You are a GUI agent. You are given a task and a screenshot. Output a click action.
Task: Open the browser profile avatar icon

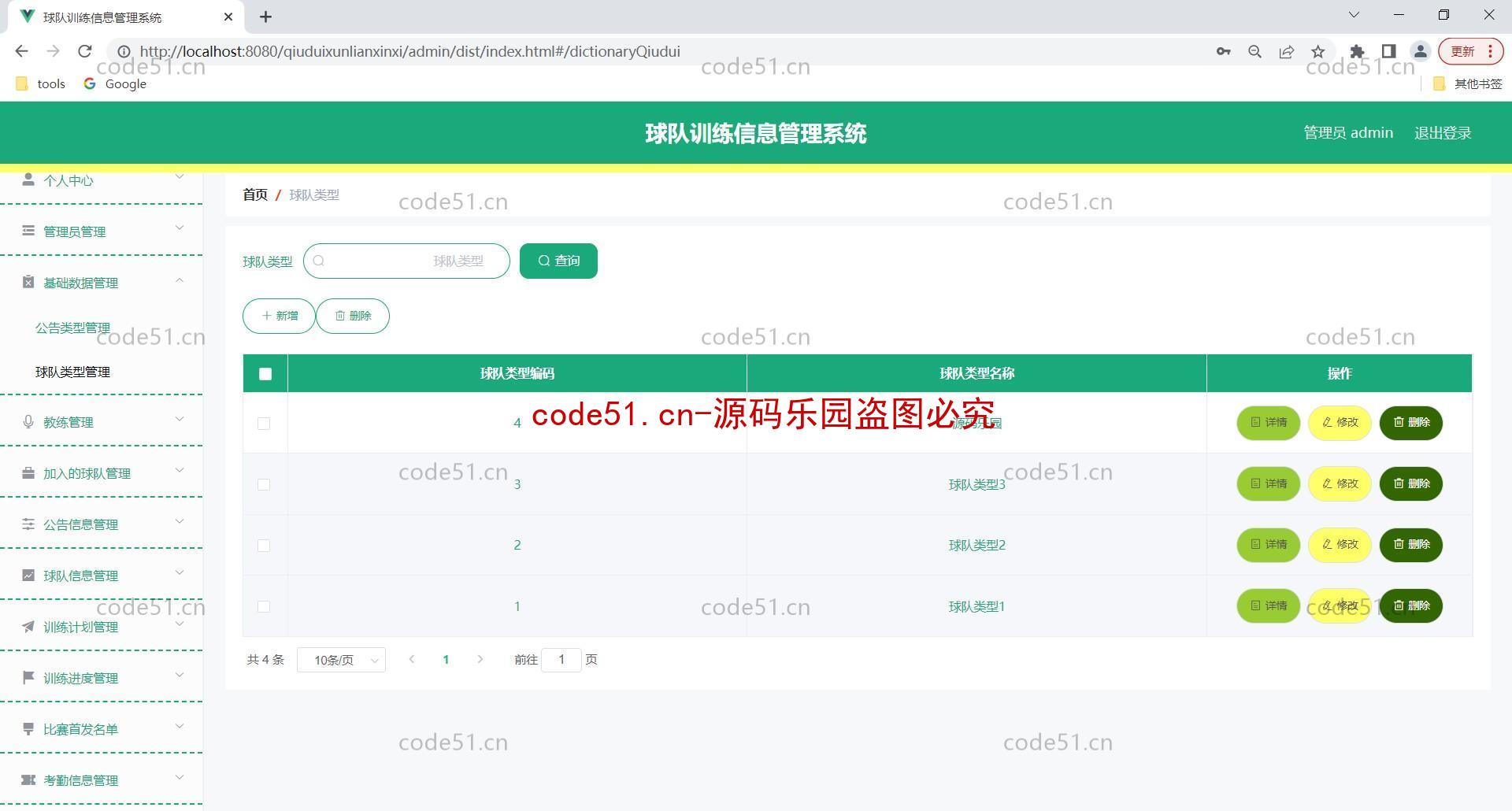pos(1421,51)
